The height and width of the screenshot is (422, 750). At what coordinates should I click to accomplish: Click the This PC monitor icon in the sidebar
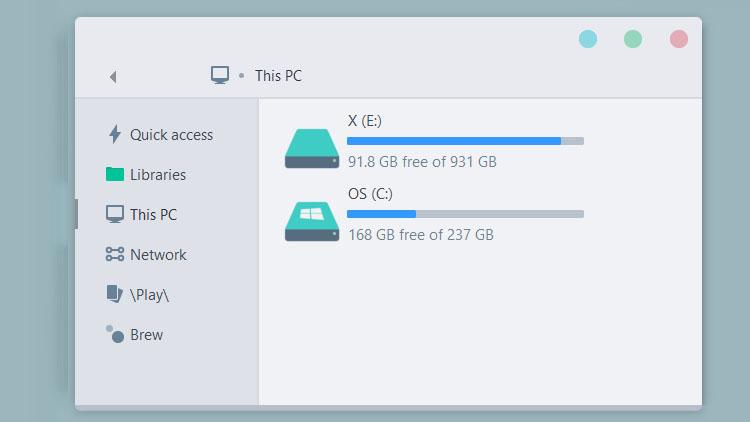(115, 214)
